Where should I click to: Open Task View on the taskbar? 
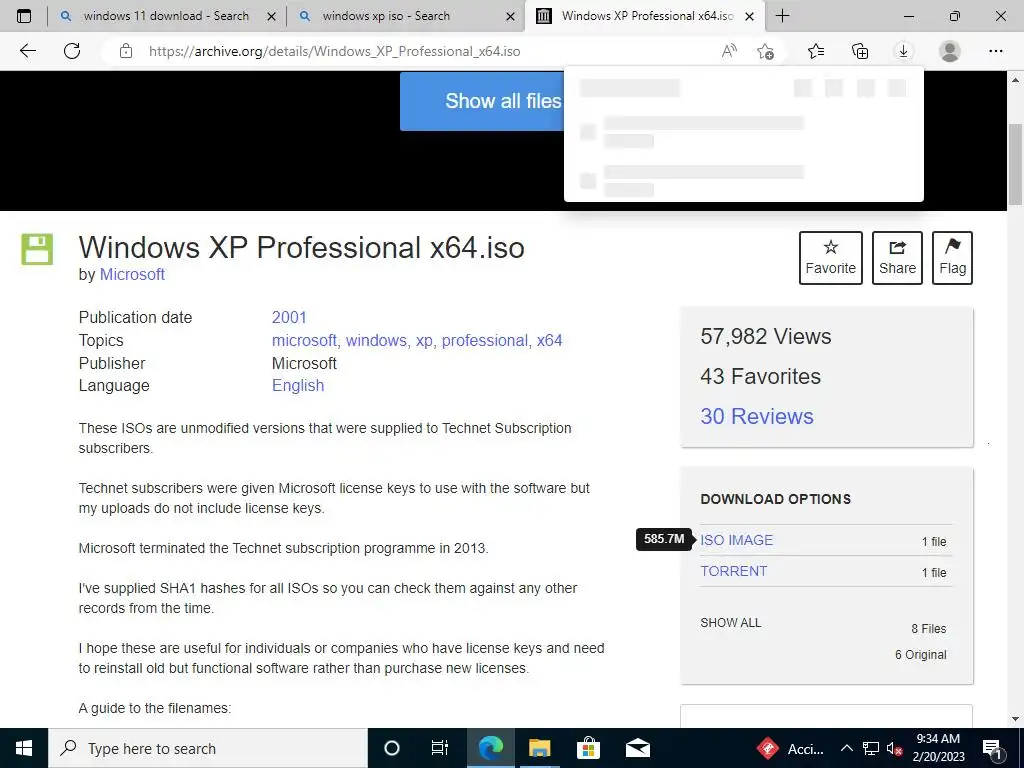click(x=440, y=748)
